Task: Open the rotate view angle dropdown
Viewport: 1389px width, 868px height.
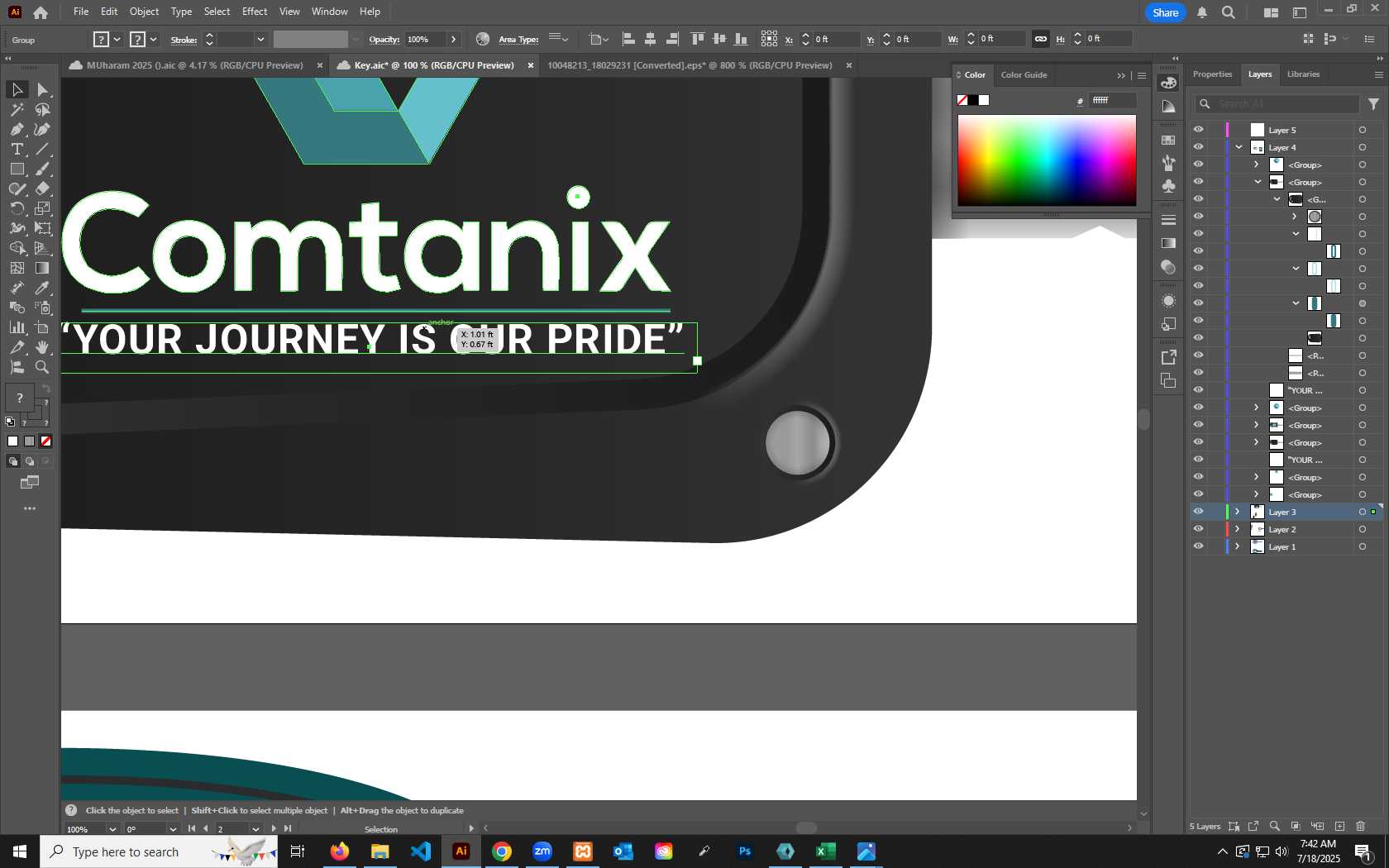Action: point(172,829)
